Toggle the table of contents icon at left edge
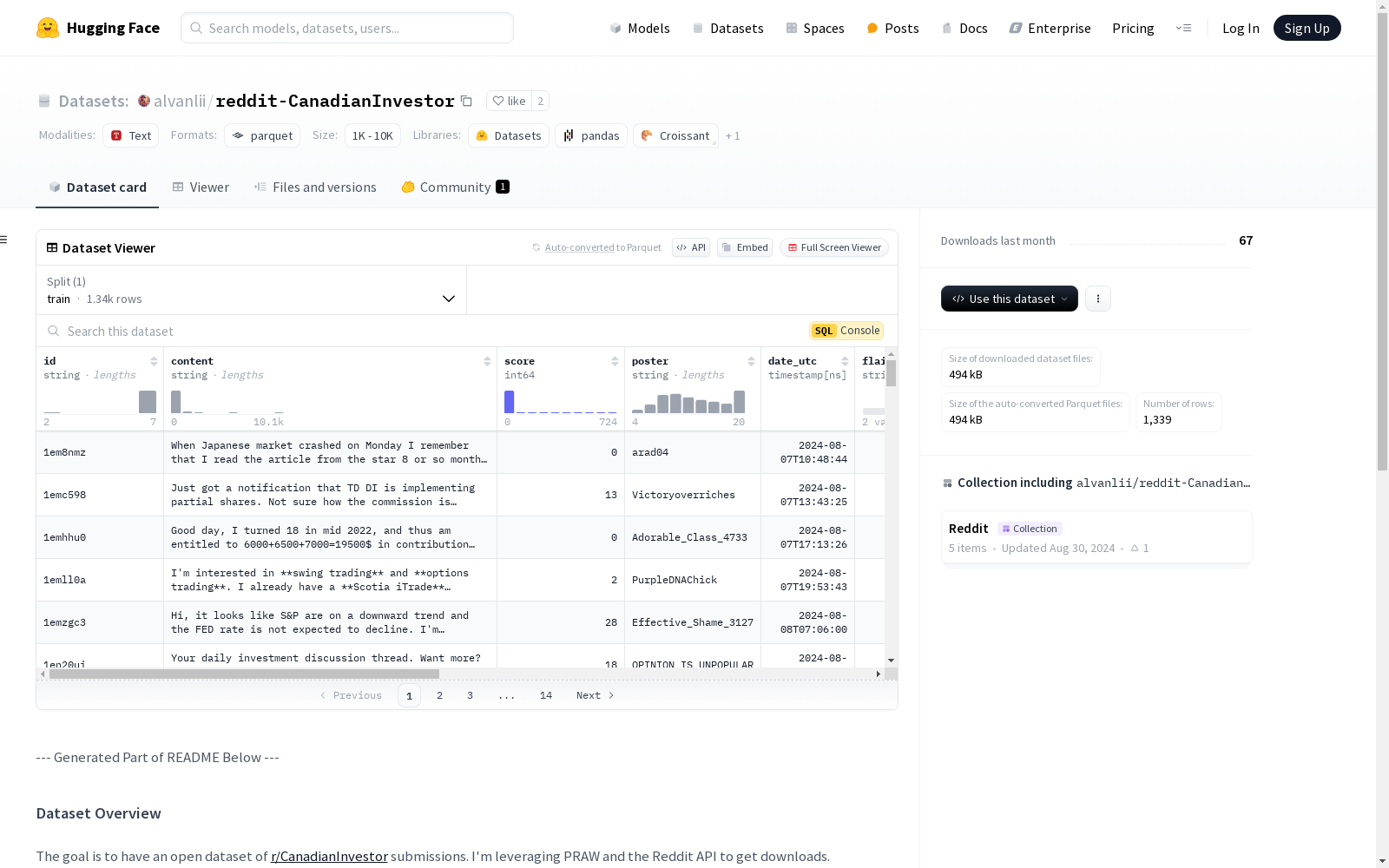This screenshot has height=868, width=1389. tap(4, 240)
